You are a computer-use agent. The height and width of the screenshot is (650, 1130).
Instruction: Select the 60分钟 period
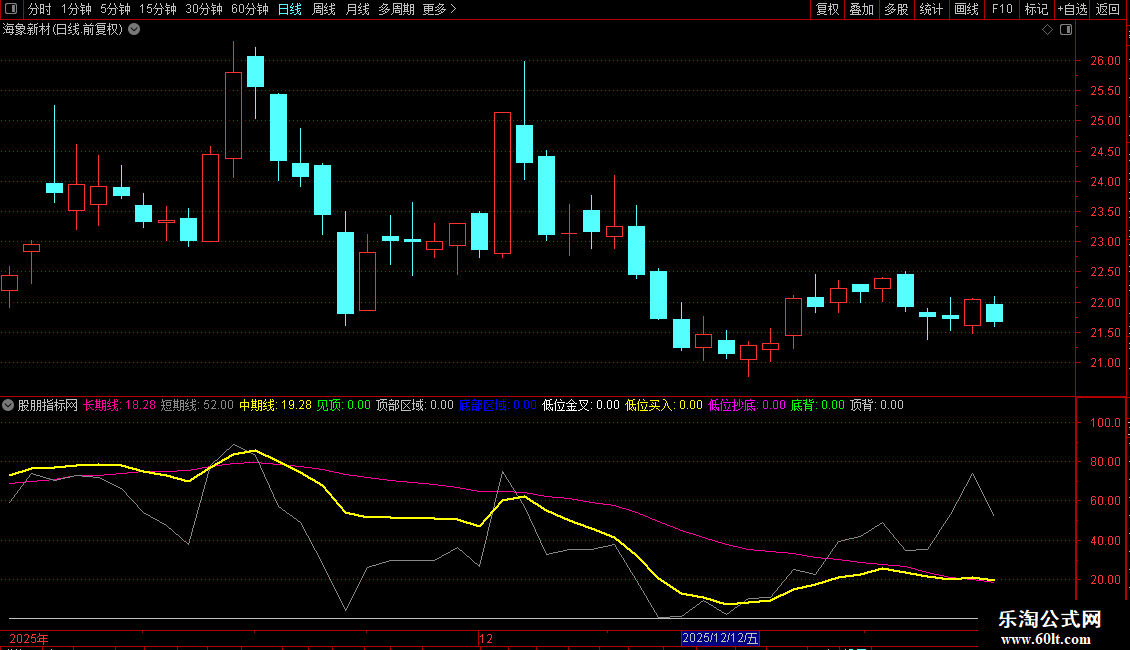click(250, 9)
